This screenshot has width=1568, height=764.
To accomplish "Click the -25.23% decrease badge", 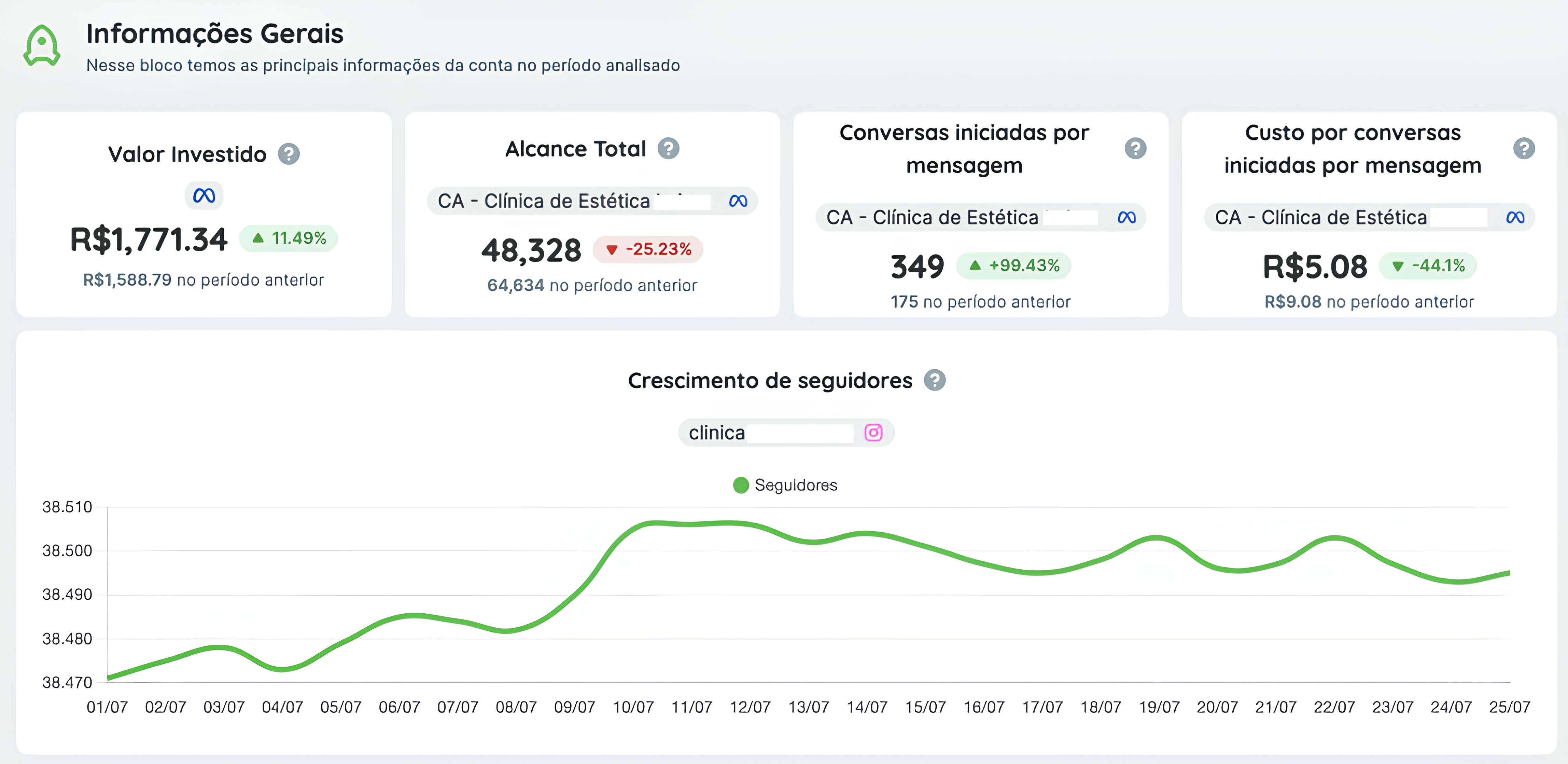I will [x=648, y=249].
